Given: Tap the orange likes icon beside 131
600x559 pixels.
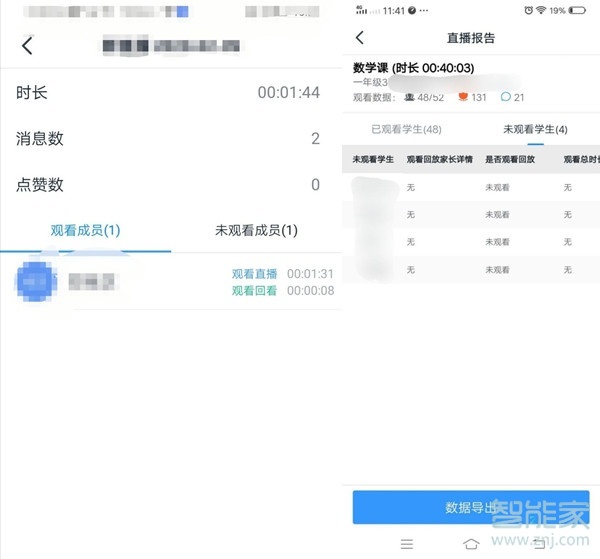Looking at the screenshot, I should 462,97.
